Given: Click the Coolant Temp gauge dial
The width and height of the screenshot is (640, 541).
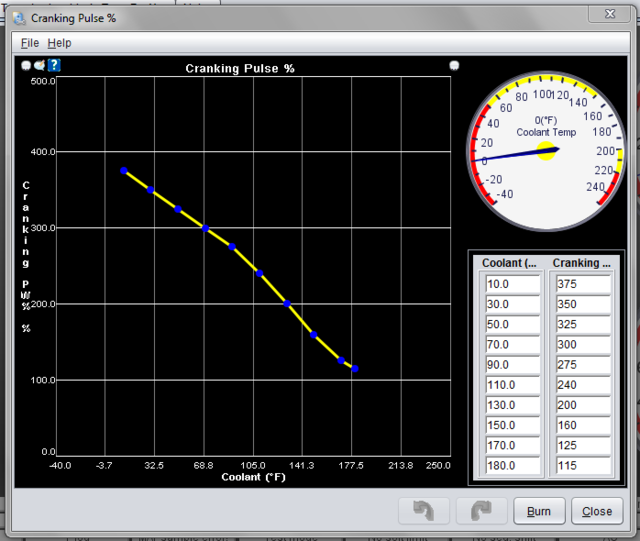Looking at the screenshot, I should 546,151.
